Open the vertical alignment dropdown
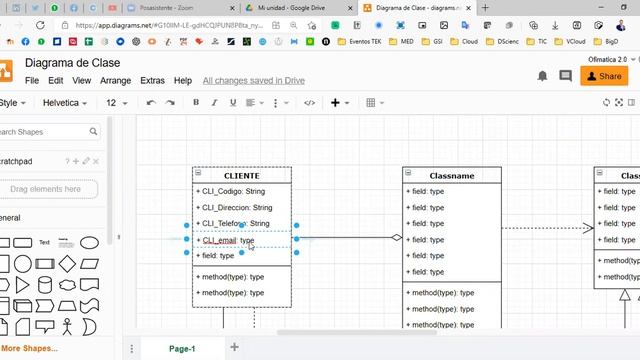The width and height of the screenshot is (640, 360). click(x=280, y=103)
